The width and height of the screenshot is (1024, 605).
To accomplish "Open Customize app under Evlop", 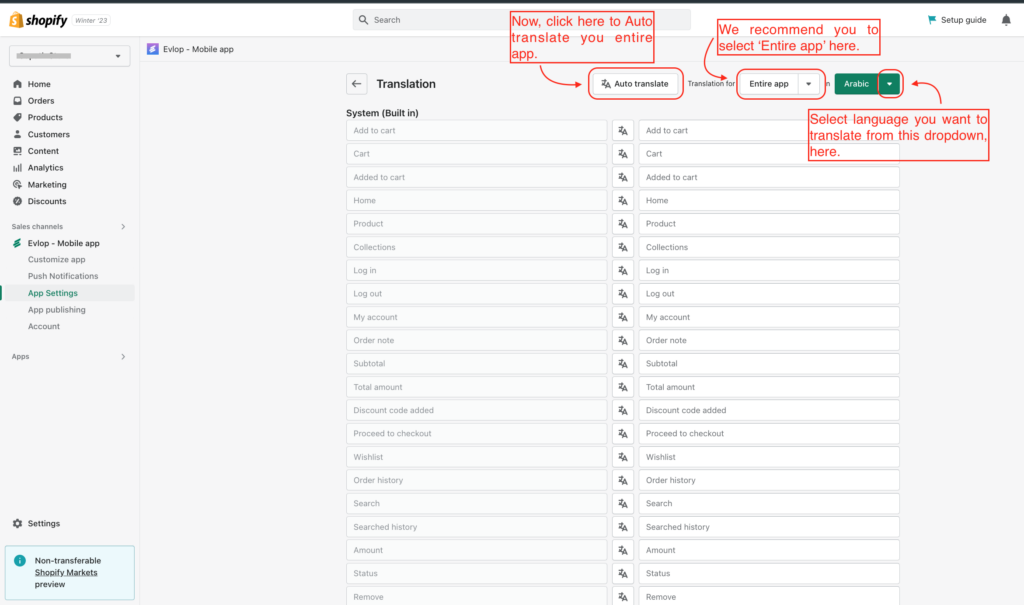I will (56, 259).
